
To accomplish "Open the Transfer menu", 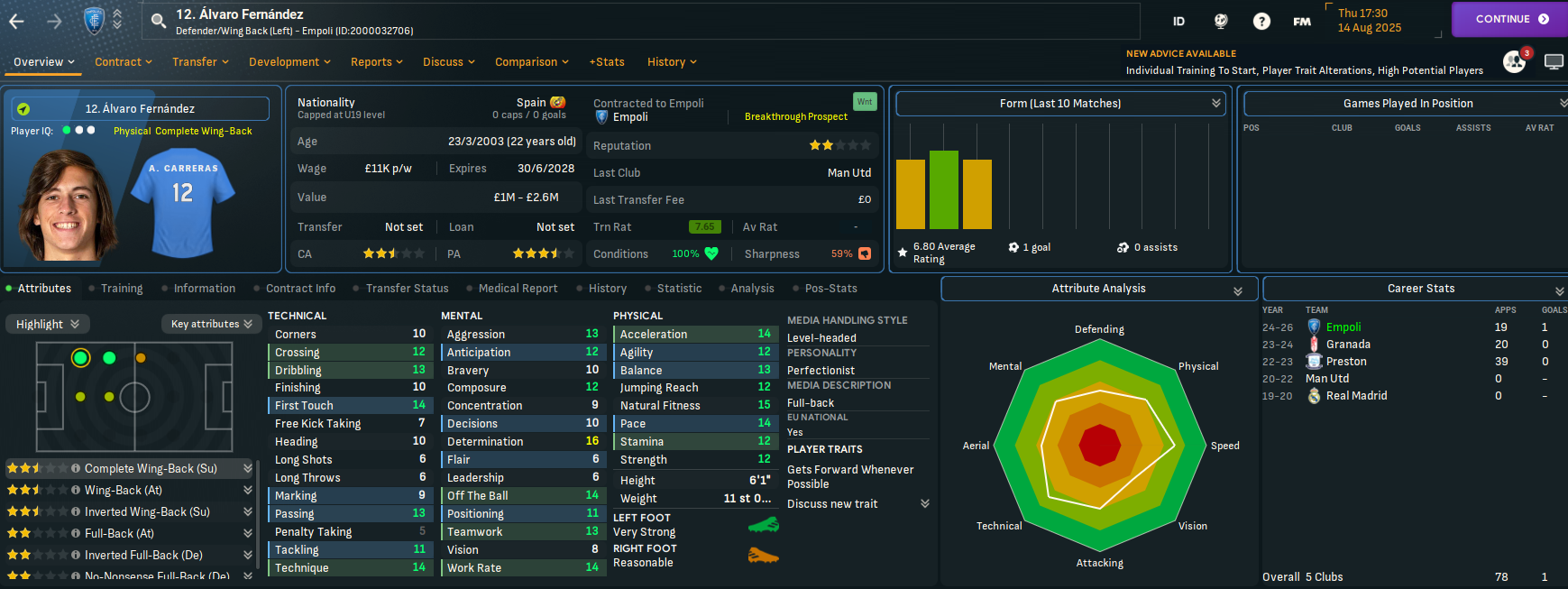I will tap(200, 62).
